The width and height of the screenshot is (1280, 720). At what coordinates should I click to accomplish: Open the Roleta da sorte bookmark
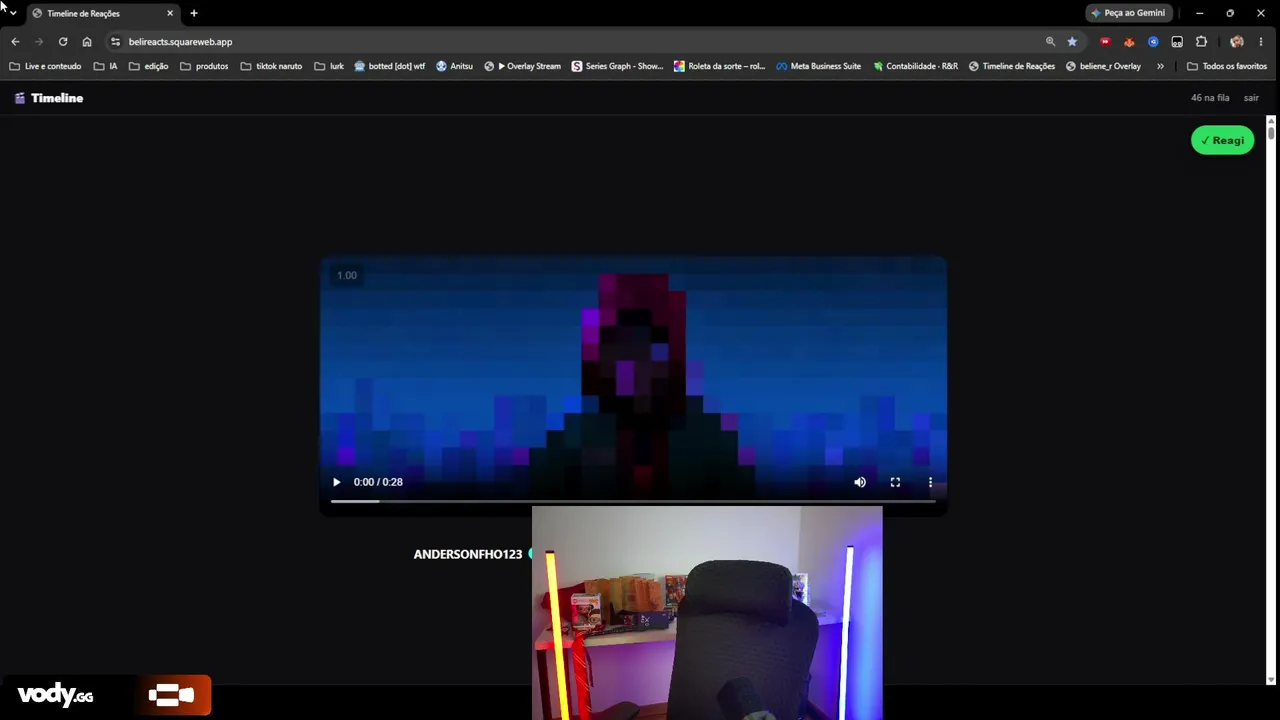(x=719, y=66)
